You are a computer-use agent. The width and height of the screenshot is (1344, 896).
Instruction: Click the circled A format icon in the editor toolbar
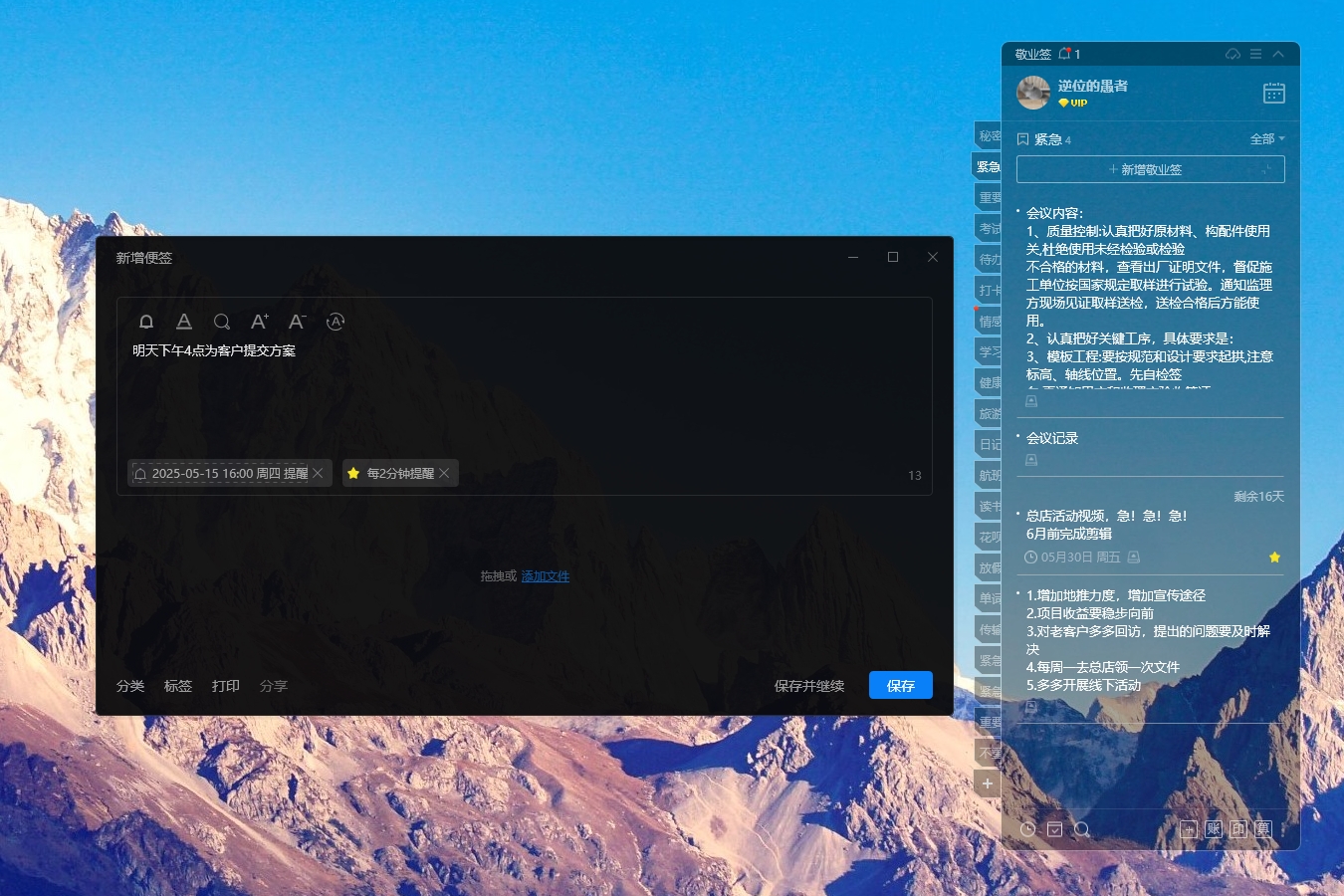(336, 322)
